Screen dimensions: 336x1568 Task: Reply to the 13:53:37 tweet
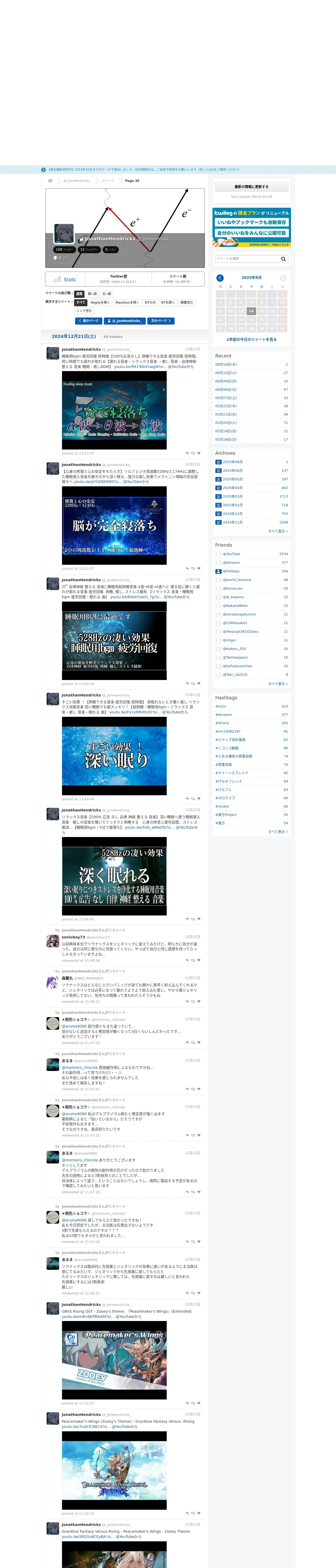187,453
